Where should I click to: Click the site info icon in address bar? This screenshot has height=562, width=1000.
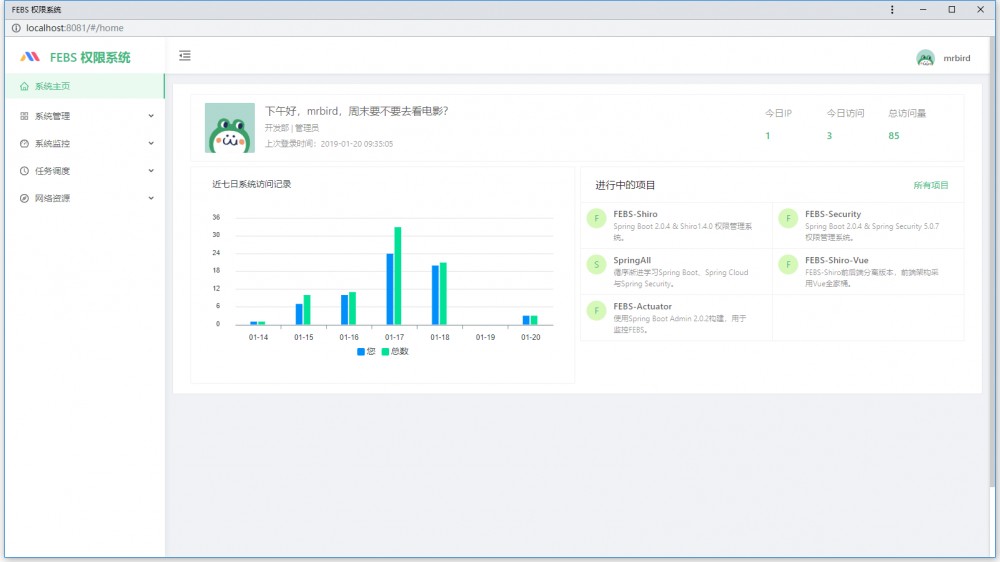(x=16, y=28)
